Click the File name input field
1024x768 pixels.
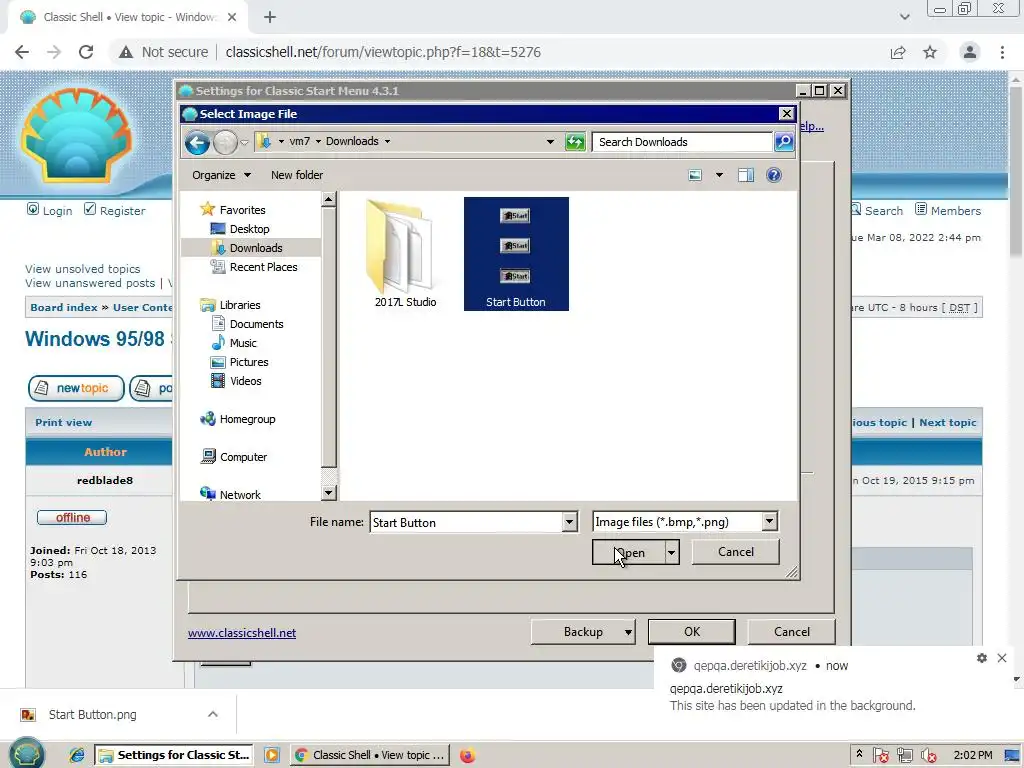466,522
